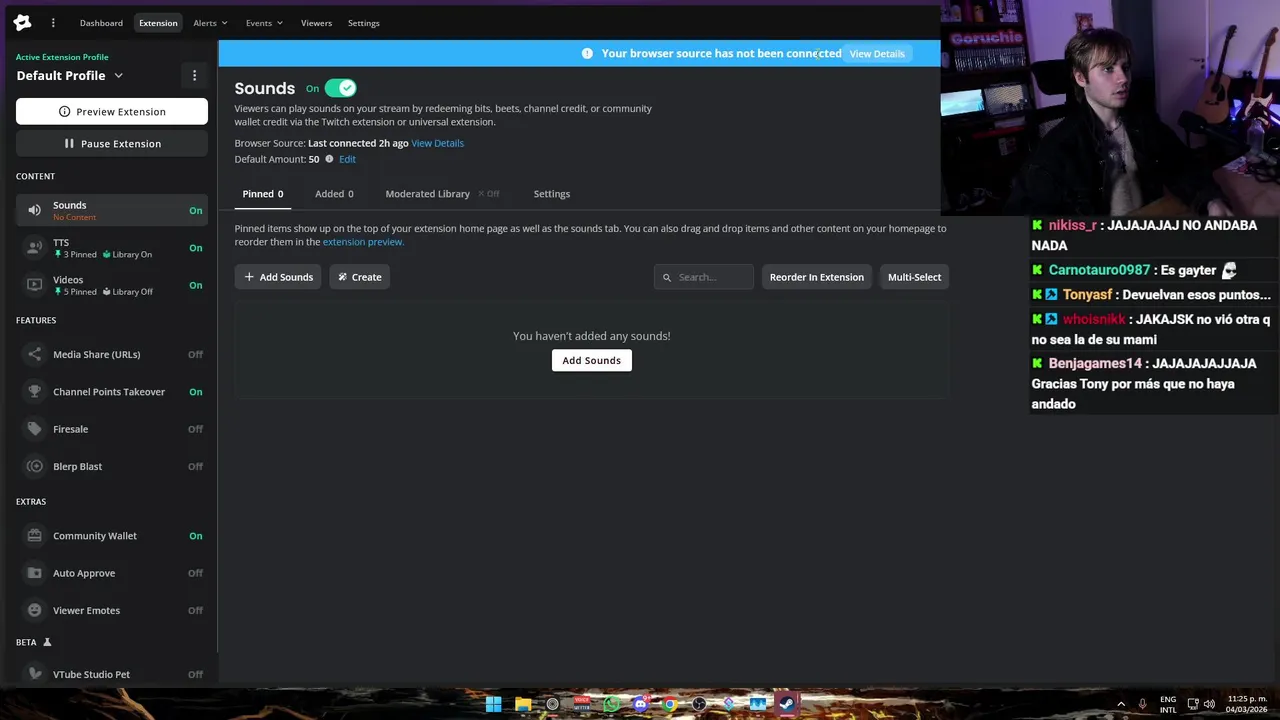Screen dimensions: 1280x720
Task: Click the info icon beside Default Amount
Action: (x=329, y=159)
